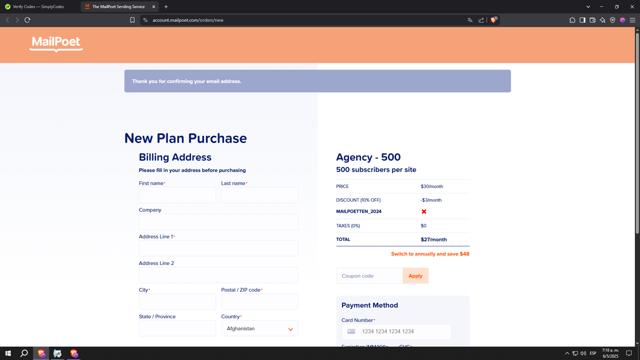Click the Card Number input field
Screen dimensions: 640x360
[x=396, y=331]
